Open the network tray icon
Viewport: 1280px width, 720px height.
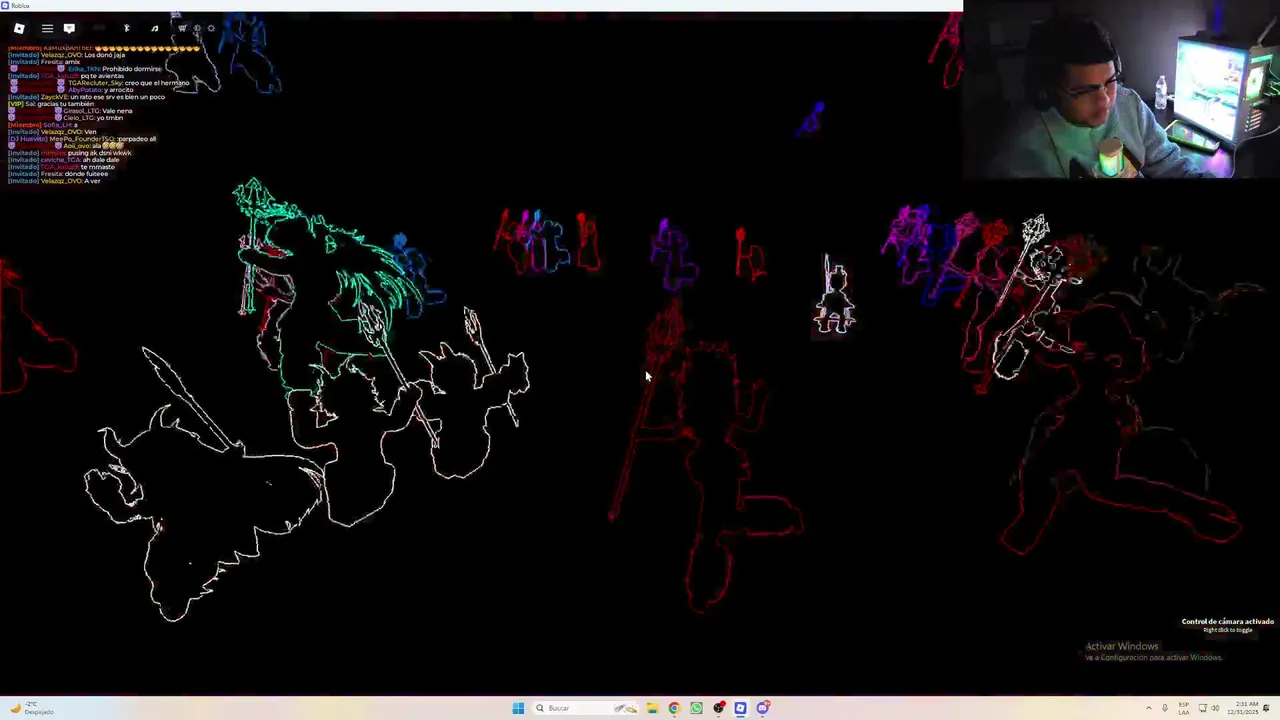(x=1202, y=708)
